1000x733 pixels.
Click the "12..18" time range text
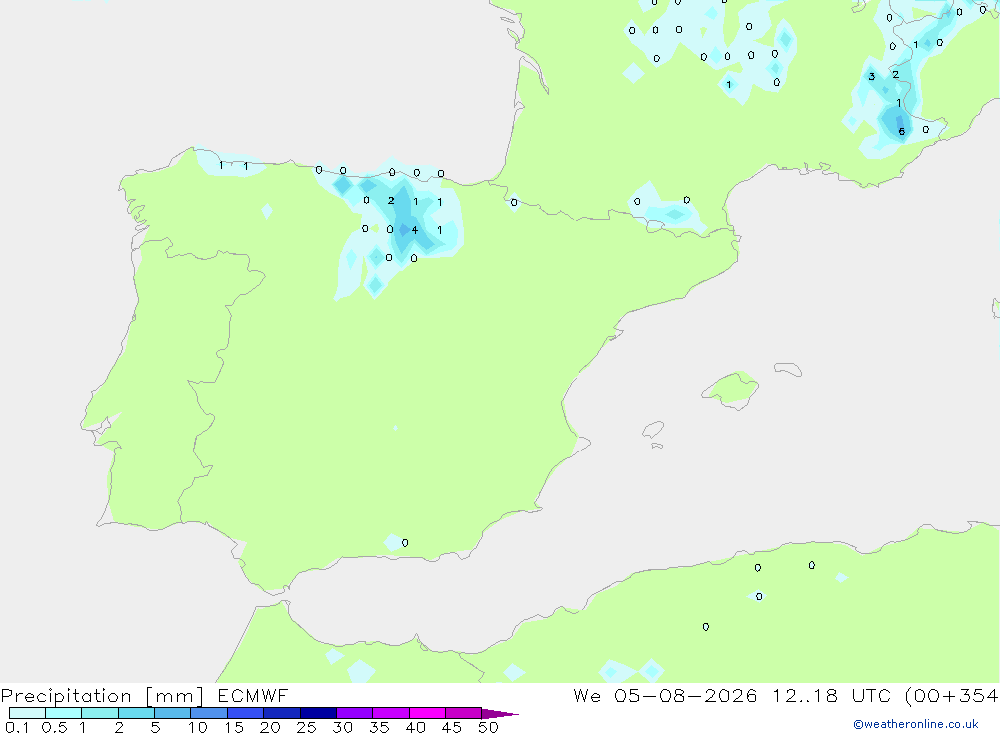(805, 695)
